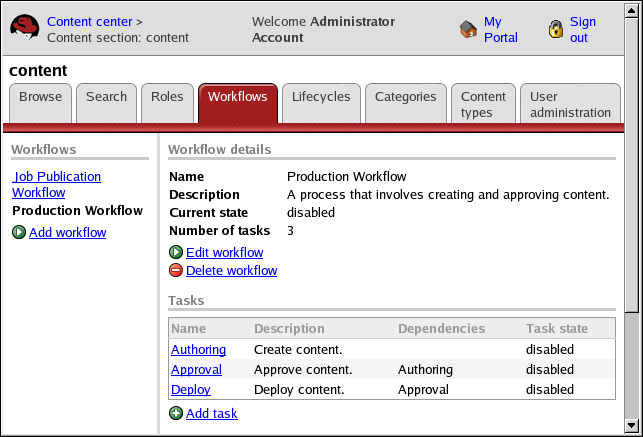Click the 'Approval' dependency cell
The width and height of the screenshot is (643, 437).
(x=423, y=389)
